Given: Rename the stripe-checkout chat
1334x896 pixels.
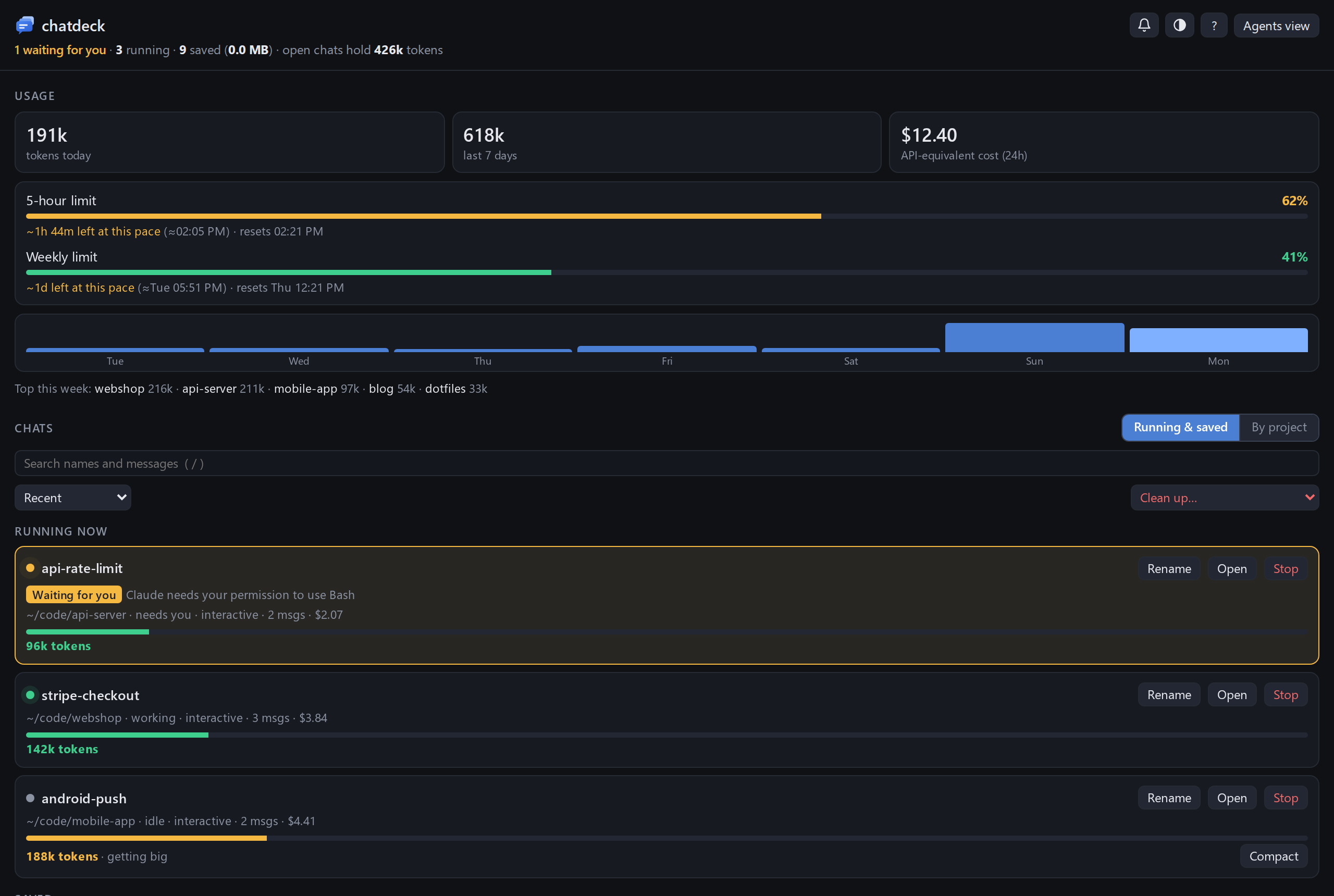Looking at the screenshot, I should (x=1169, y=695).
